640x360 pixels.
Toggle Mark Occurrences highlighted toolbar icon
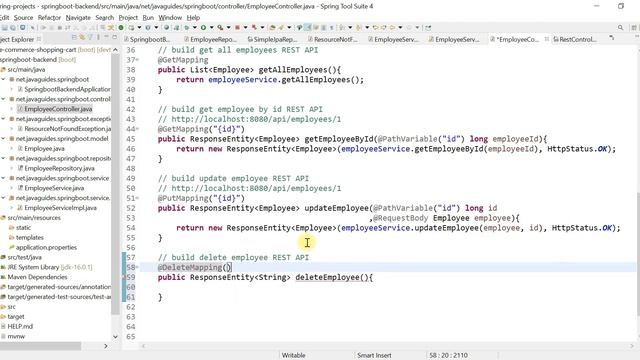pyautogui.click(x=308, y=28)
